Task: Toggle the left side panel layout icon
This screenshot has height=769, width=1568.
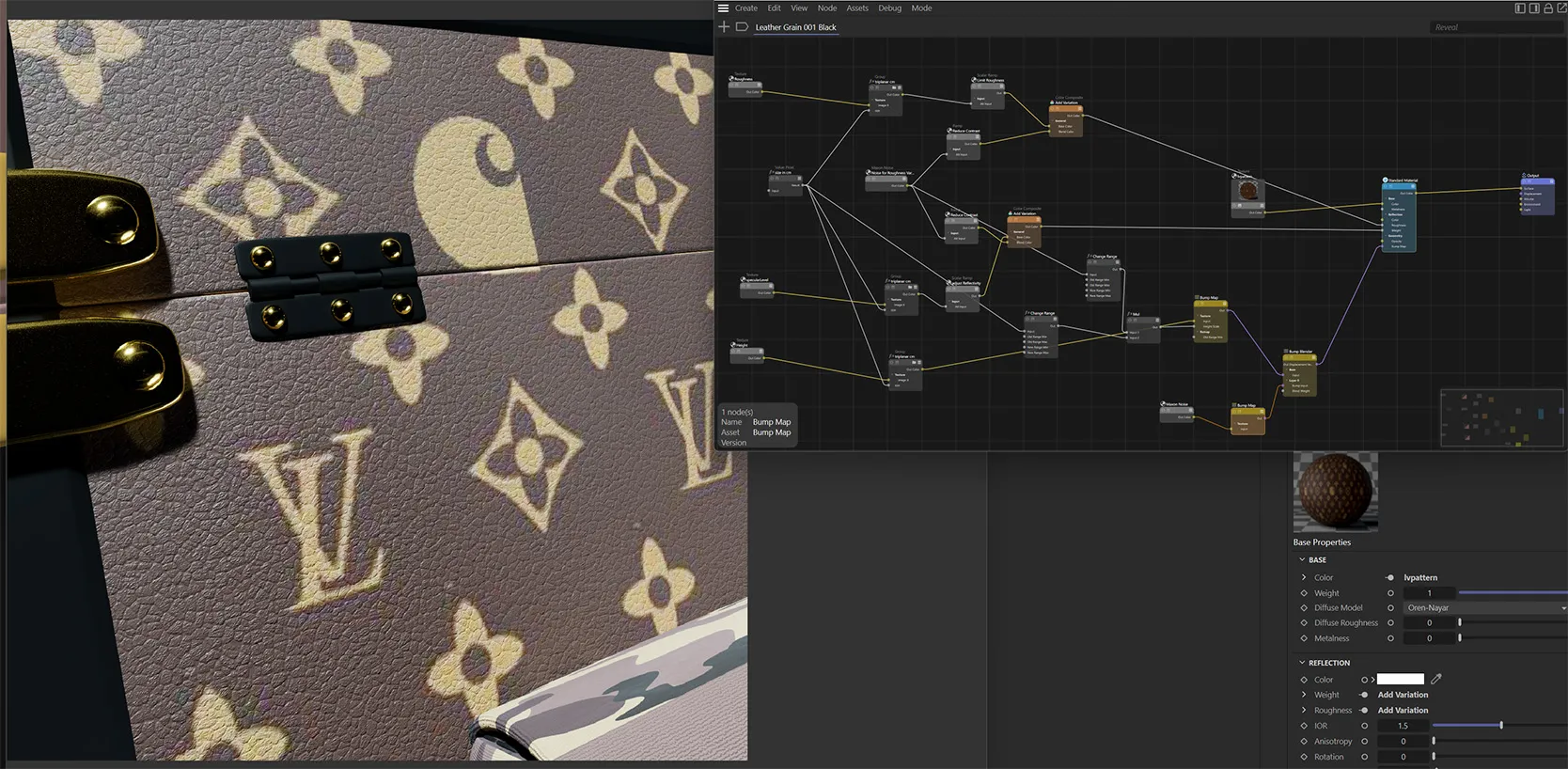Action: pyautogui.click(x=1520, y=8)
